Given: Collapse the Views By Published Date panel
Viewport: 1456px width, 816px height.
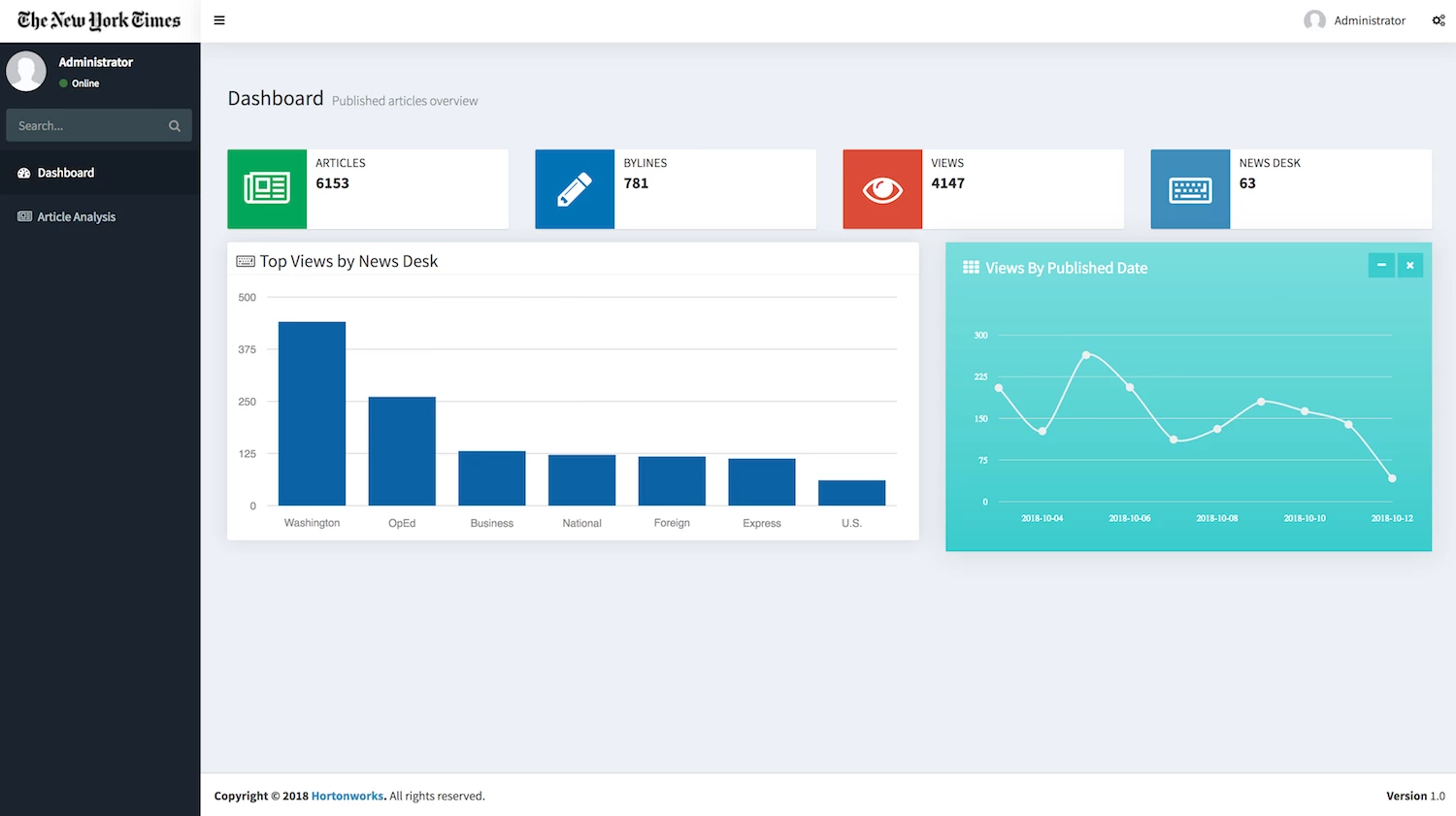Looking at the screenshot, I should point(1381,265).
